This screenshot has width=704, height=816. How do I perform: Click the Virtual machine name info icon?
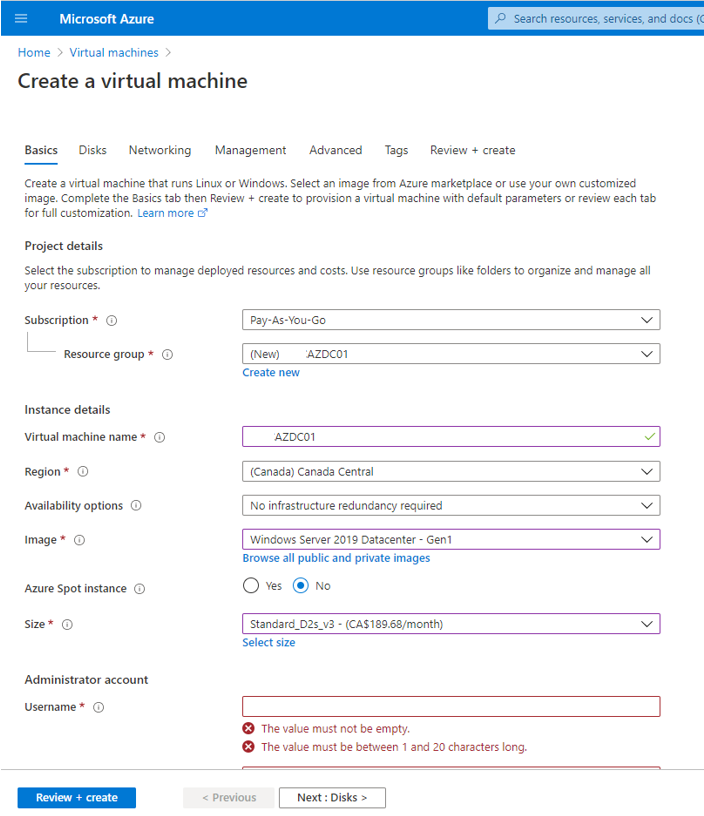click(x=160, y=437)
